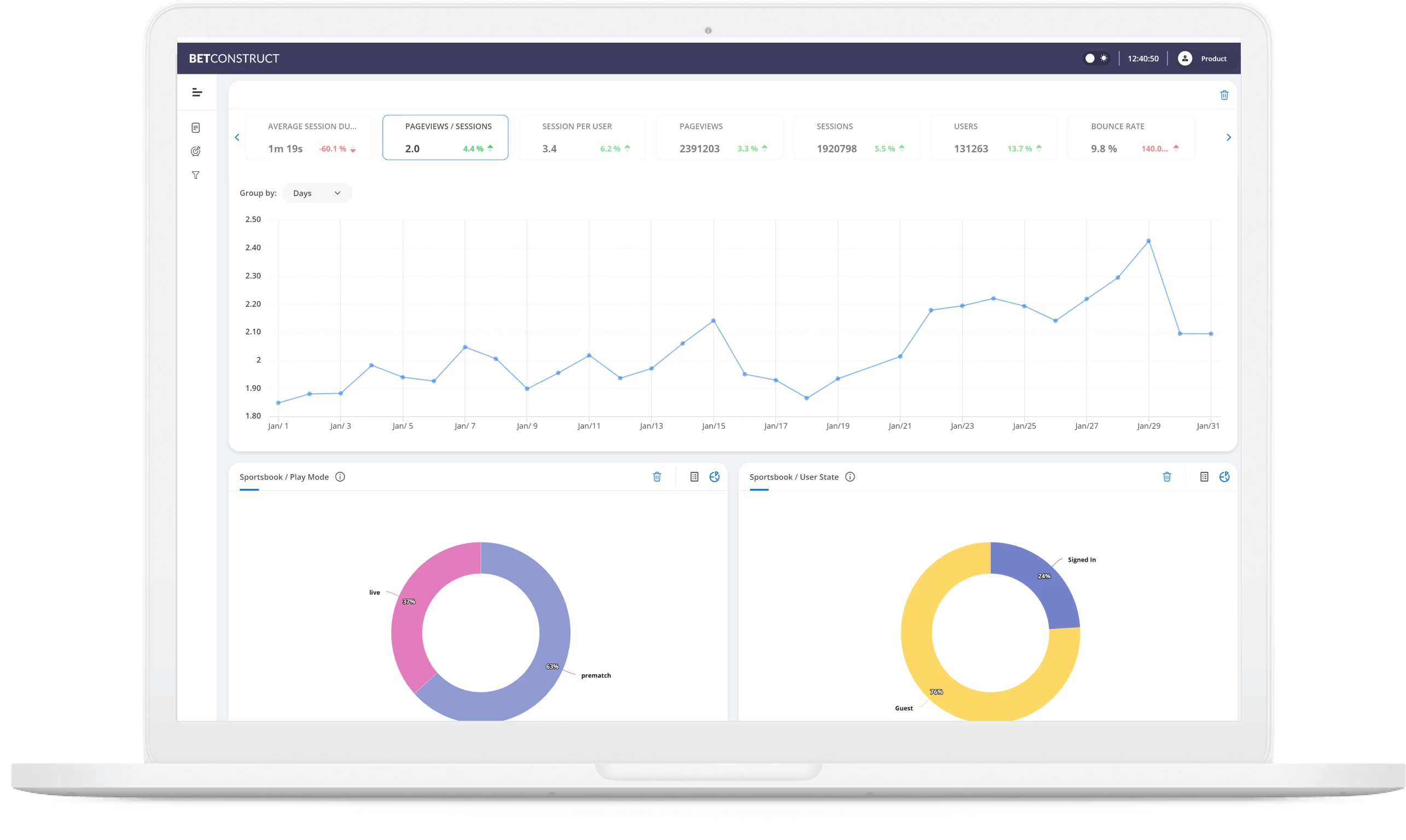Open the Group by Days dropdown
Image resolution: width=1406 pixels, height=840 pixels.
[317, 192]
